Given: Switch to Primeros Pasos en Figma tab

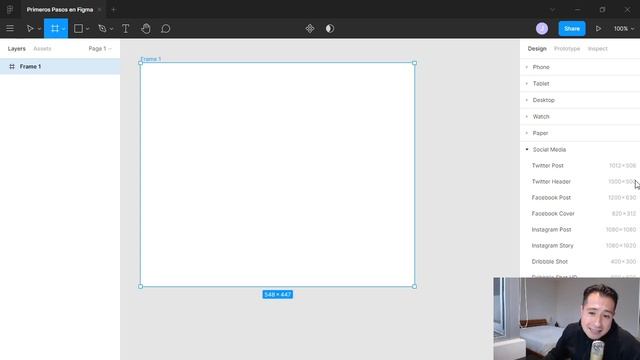Looking at the screenshot, I should (x=60, y=9).
